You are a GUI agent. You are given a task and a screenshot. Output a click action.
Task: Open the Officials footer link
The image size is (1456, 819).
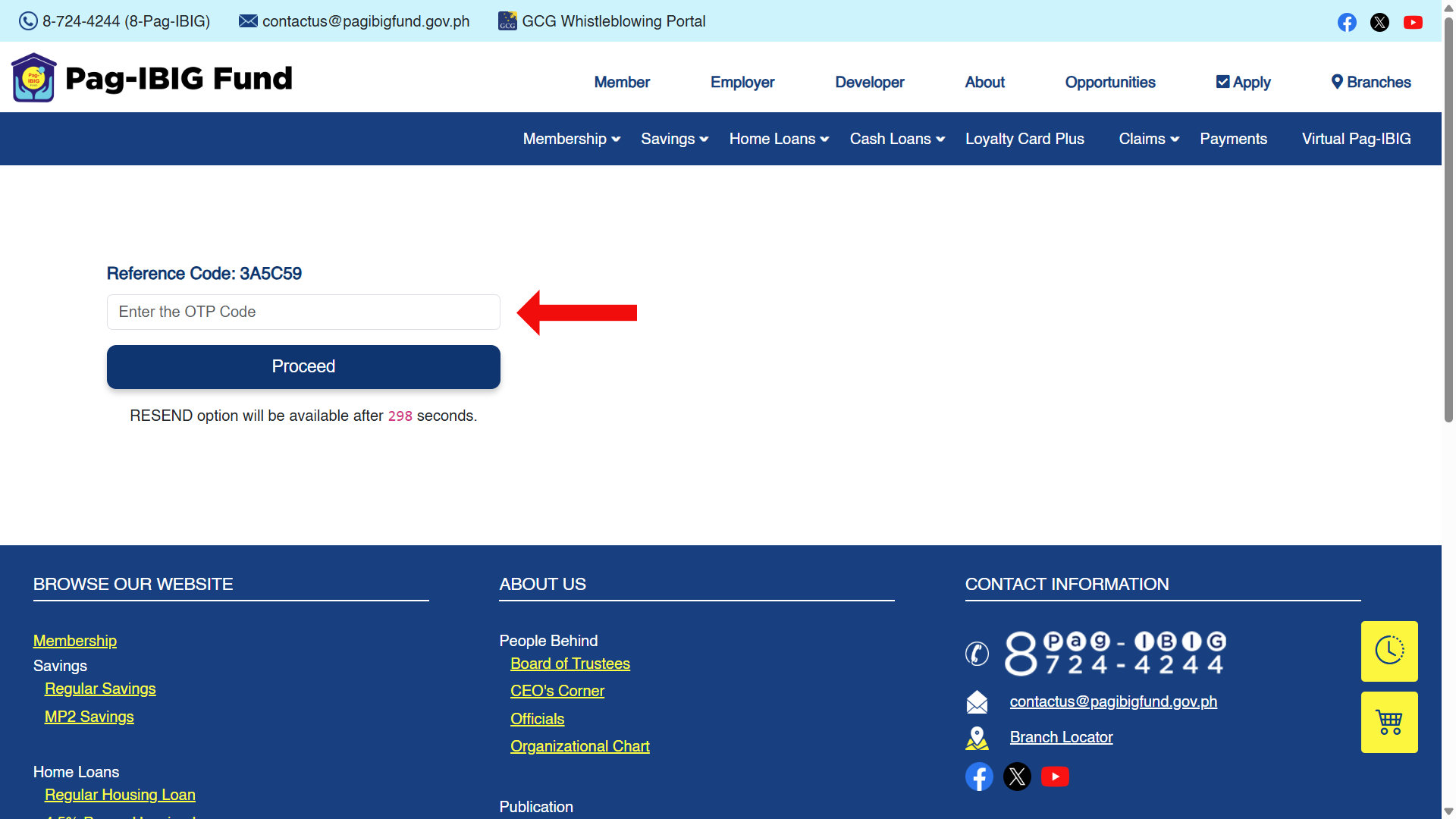[x=538, y=719]
